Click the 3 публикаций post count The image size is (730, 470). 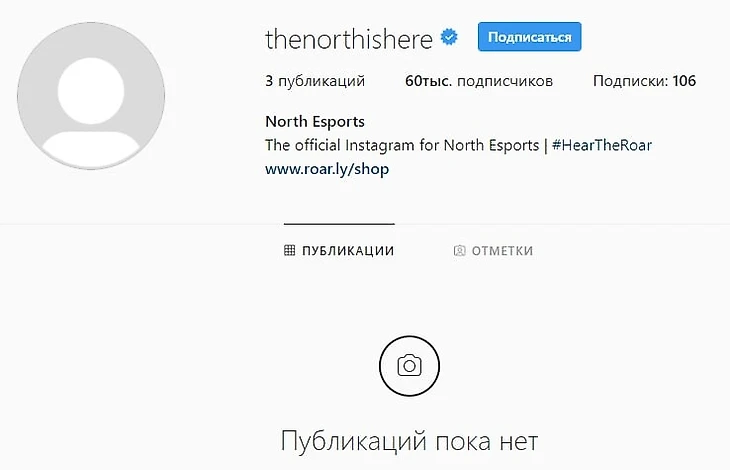315,81
